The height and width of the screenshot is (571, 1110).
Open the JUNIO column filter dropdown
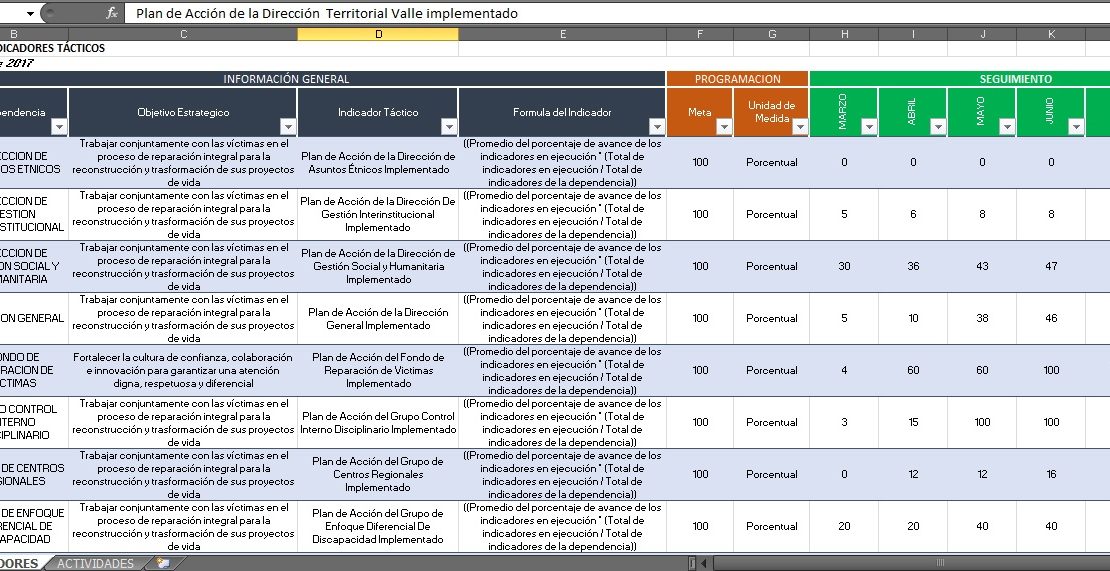pos(1076,127)
